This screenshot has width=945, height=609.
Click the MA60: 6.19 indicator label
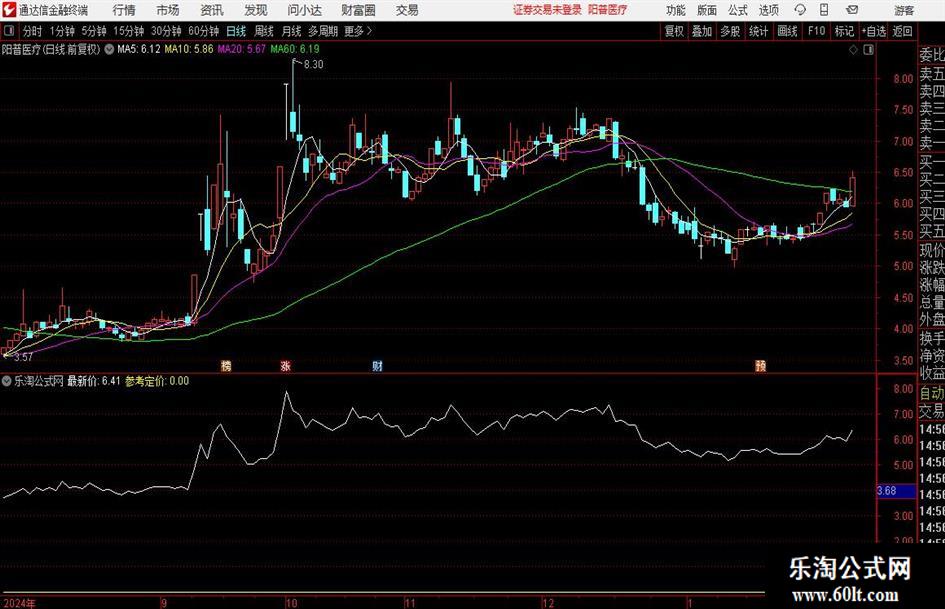[x=295, y=49]
